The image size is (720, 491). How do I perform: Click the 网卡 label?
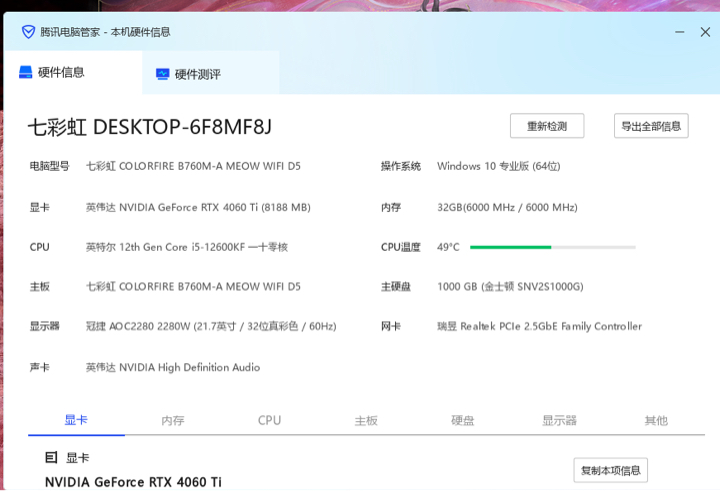[391, 327]
